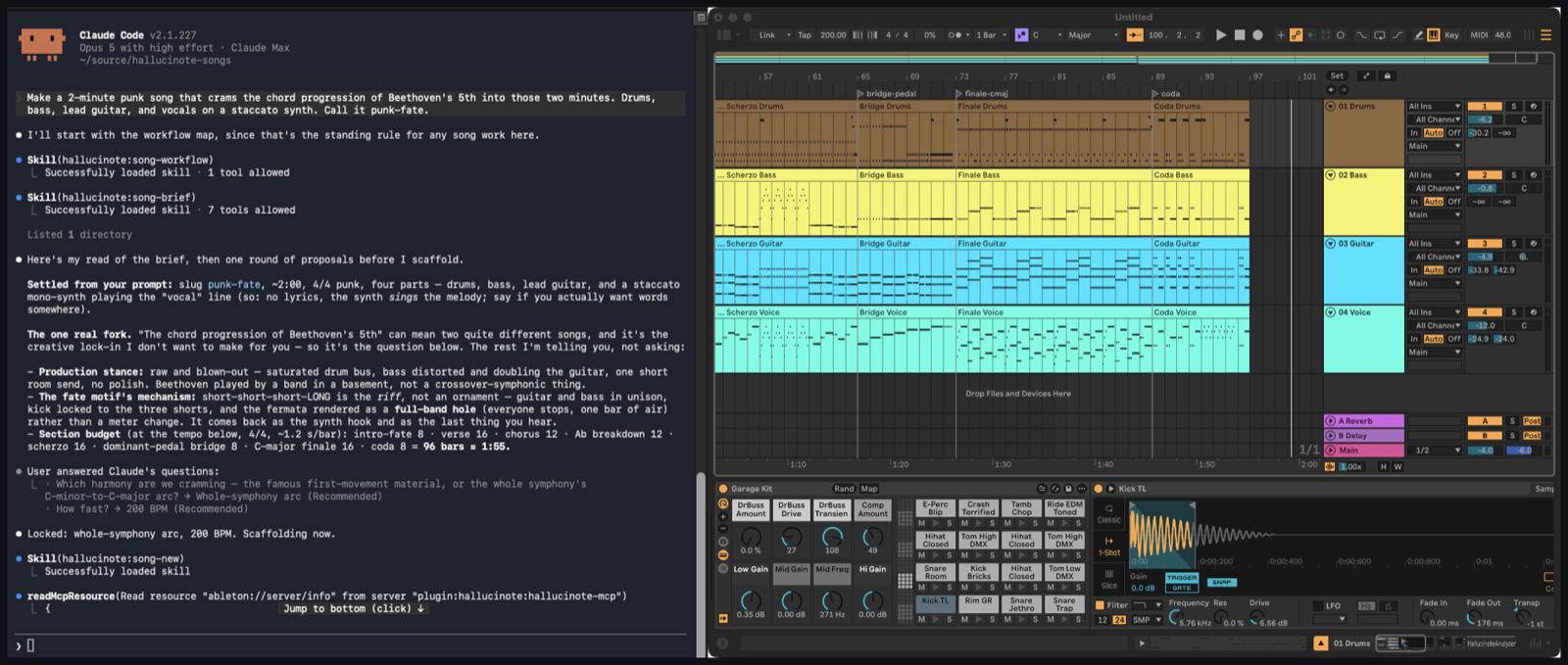Select 1-Shot mode in Kick TL sampler

1108,546
